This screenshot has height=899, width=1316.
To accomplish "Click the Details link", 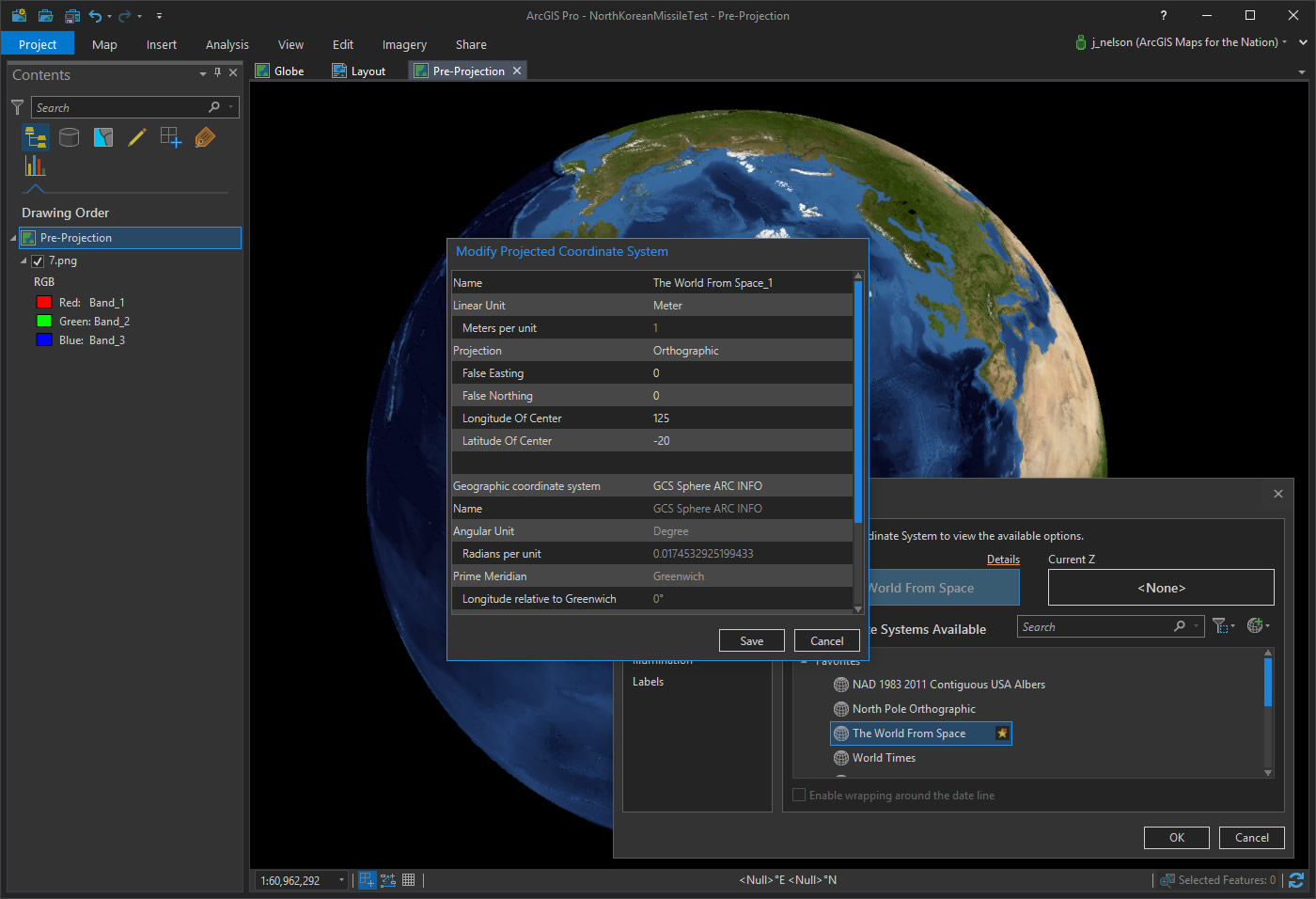I will pyautogui.click(x=1003, y=560).
